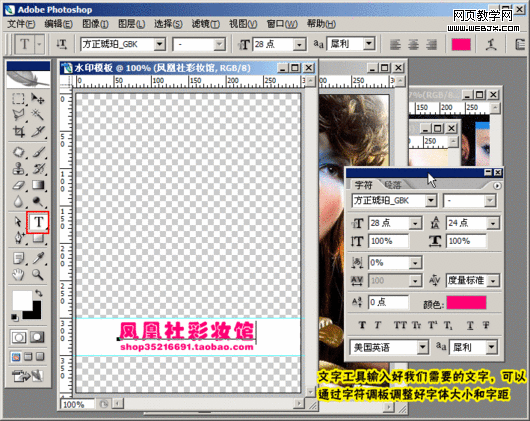Open the 编辑(E) menu
Screen dimensions: 530x421
pyautogui.click(x=58, y=24)
